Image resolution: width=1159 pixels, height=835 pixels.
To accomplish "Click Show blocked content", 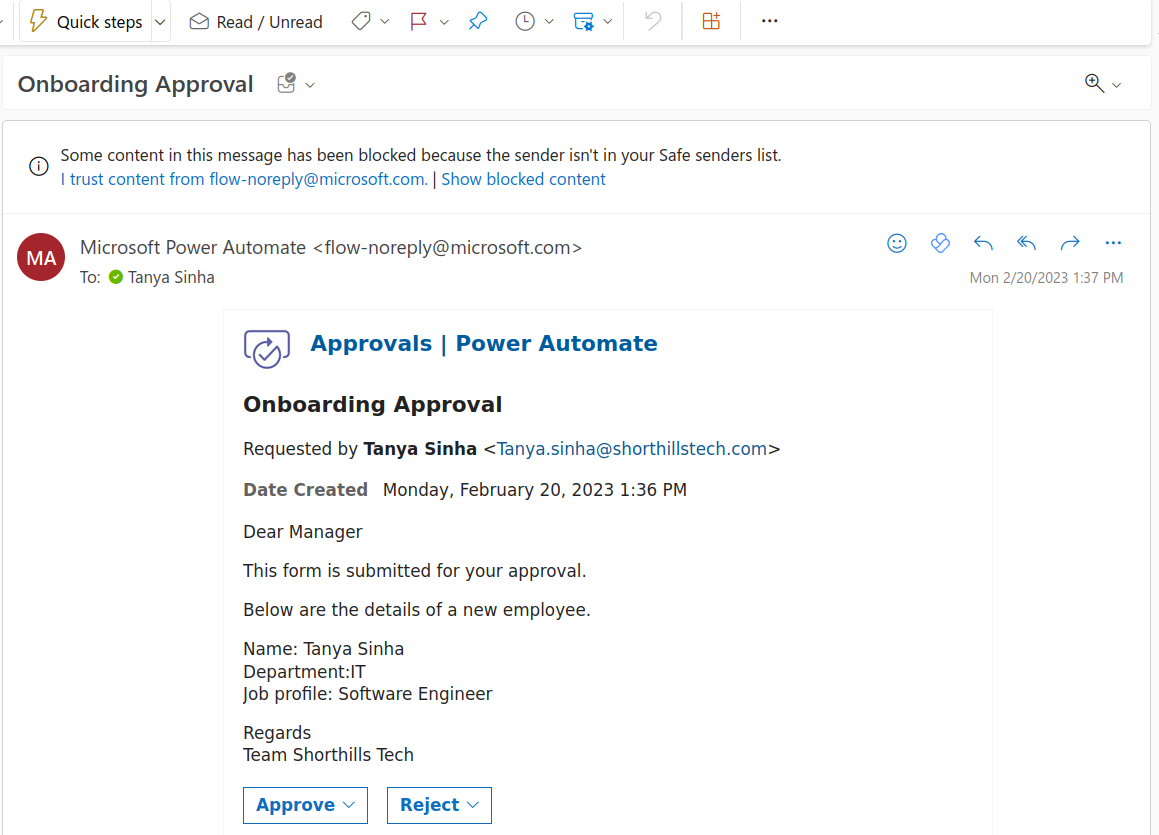I will coord(523,179).
